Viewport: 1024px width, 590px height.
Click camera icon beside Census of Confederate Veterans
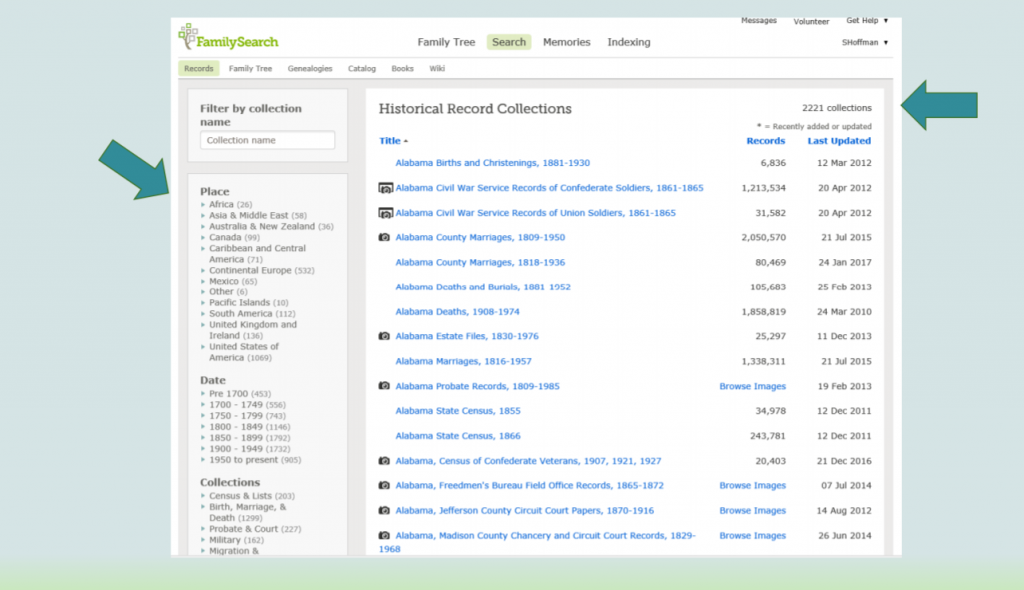[384, 461]
